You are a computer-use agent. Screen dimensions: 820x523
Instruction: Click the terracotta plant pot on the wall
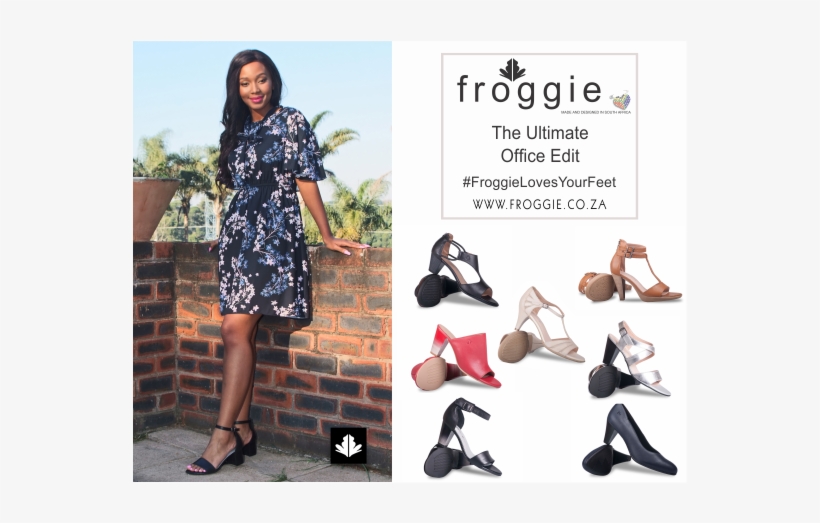point(153,209)
